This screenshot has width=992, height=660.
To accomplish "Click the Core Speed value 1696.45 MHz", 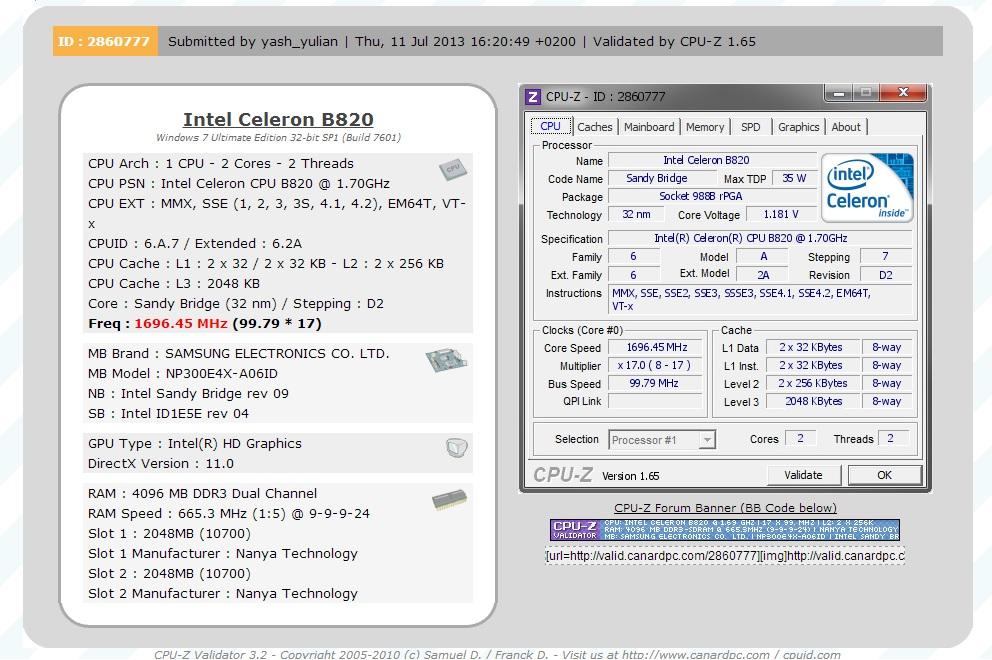I will click(655, 347).
